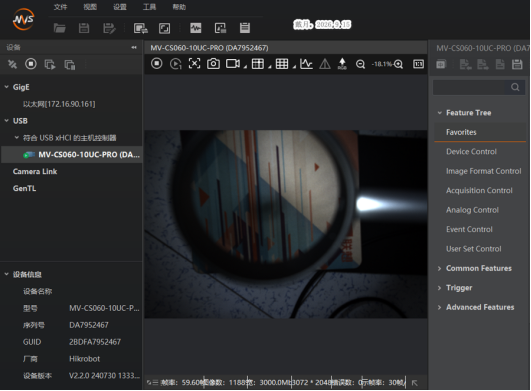Stop acquisition in the viewer toolbar
The height and width of the screenshot is (391, 531).
156,64
